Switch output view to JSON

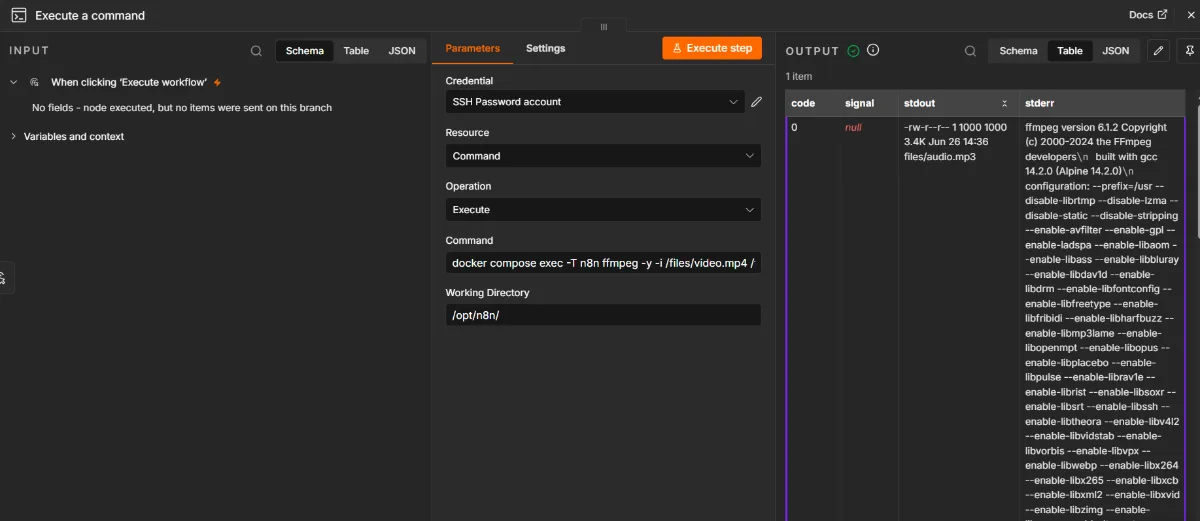click(x=1116, y=51)
